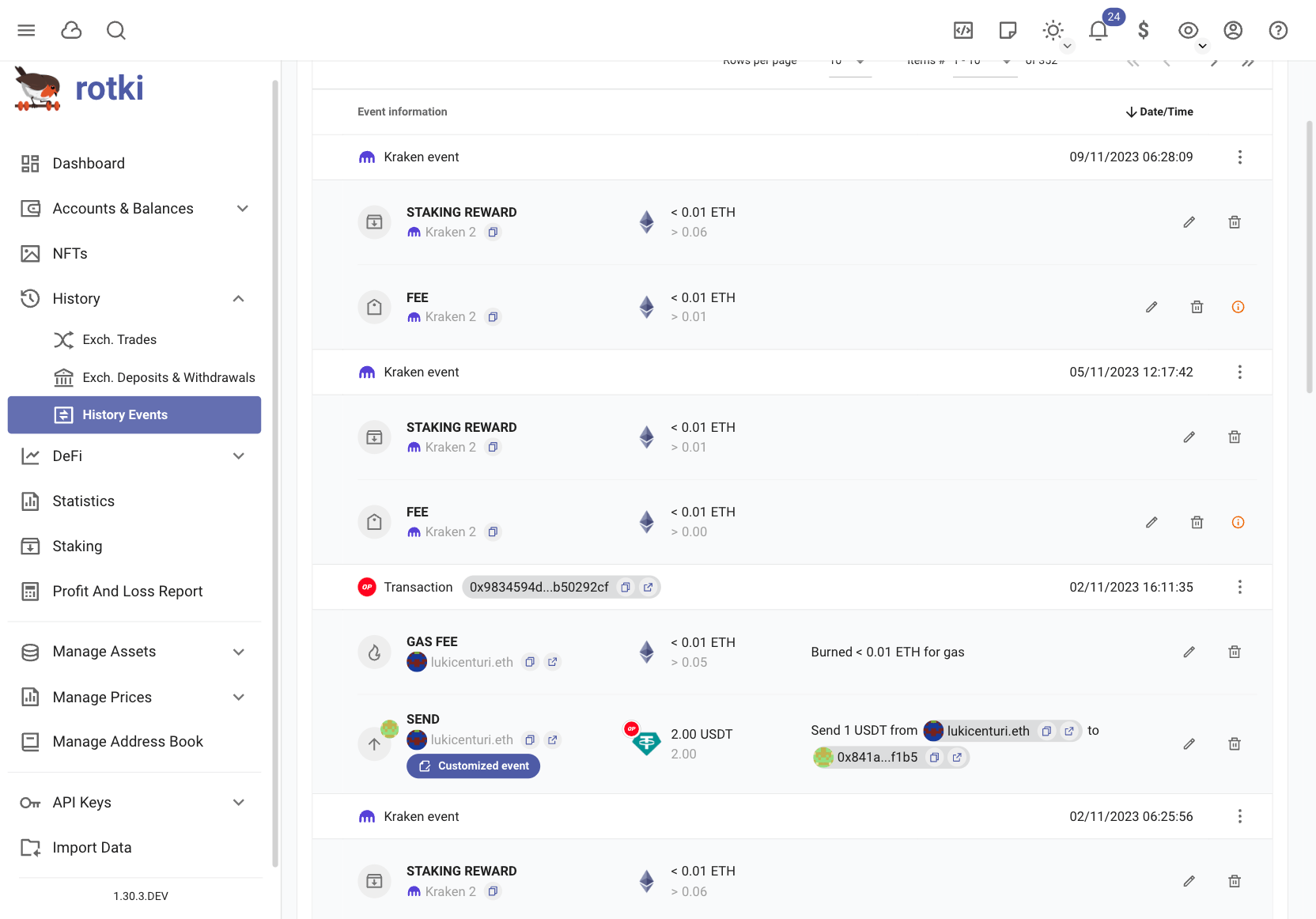Expand privacy mode options chevron
The width and height of the screenshot is (1316, 919).
[1203, 46]
